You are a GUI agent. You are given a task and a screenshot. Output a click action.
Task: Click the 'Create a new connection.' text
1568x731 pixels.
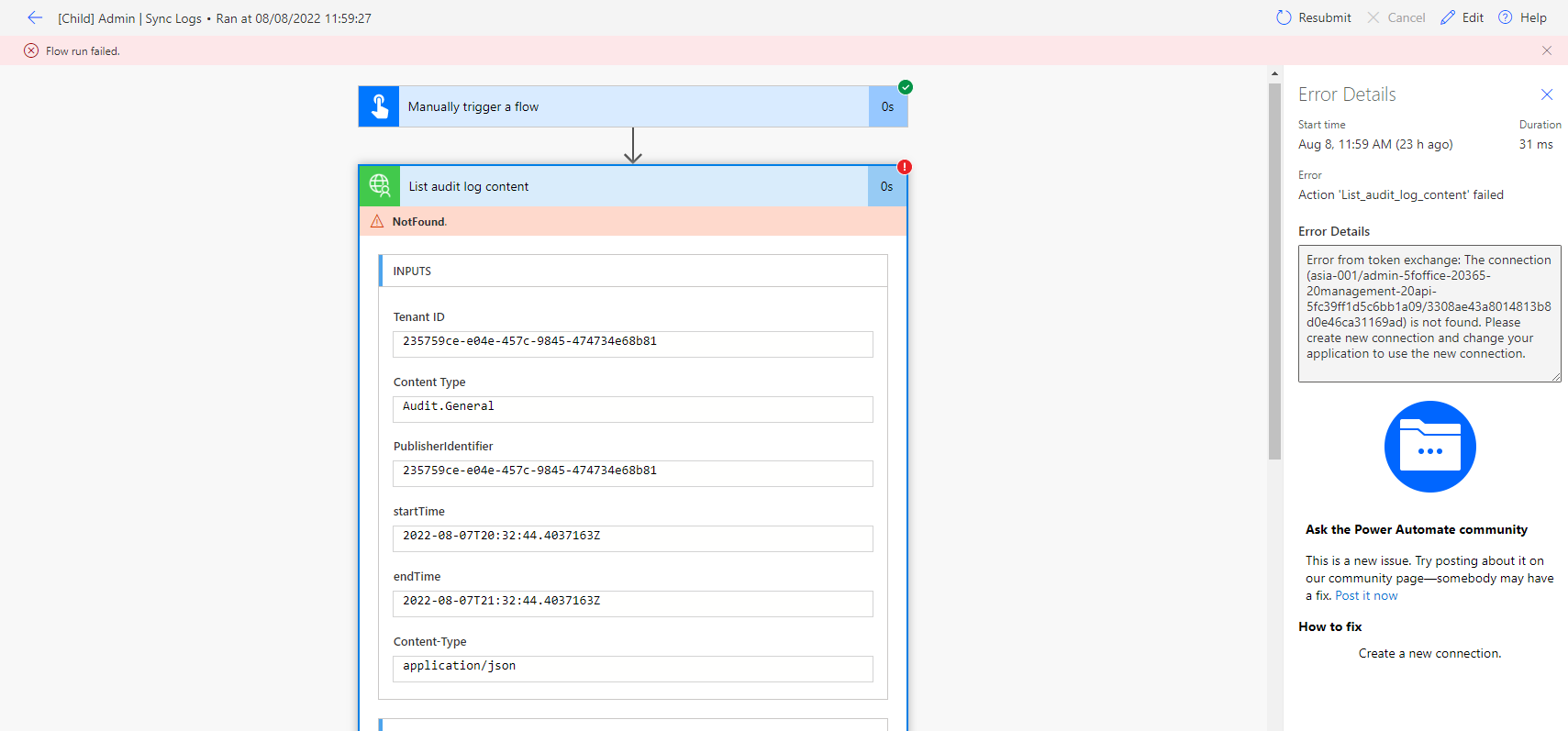1429,654
